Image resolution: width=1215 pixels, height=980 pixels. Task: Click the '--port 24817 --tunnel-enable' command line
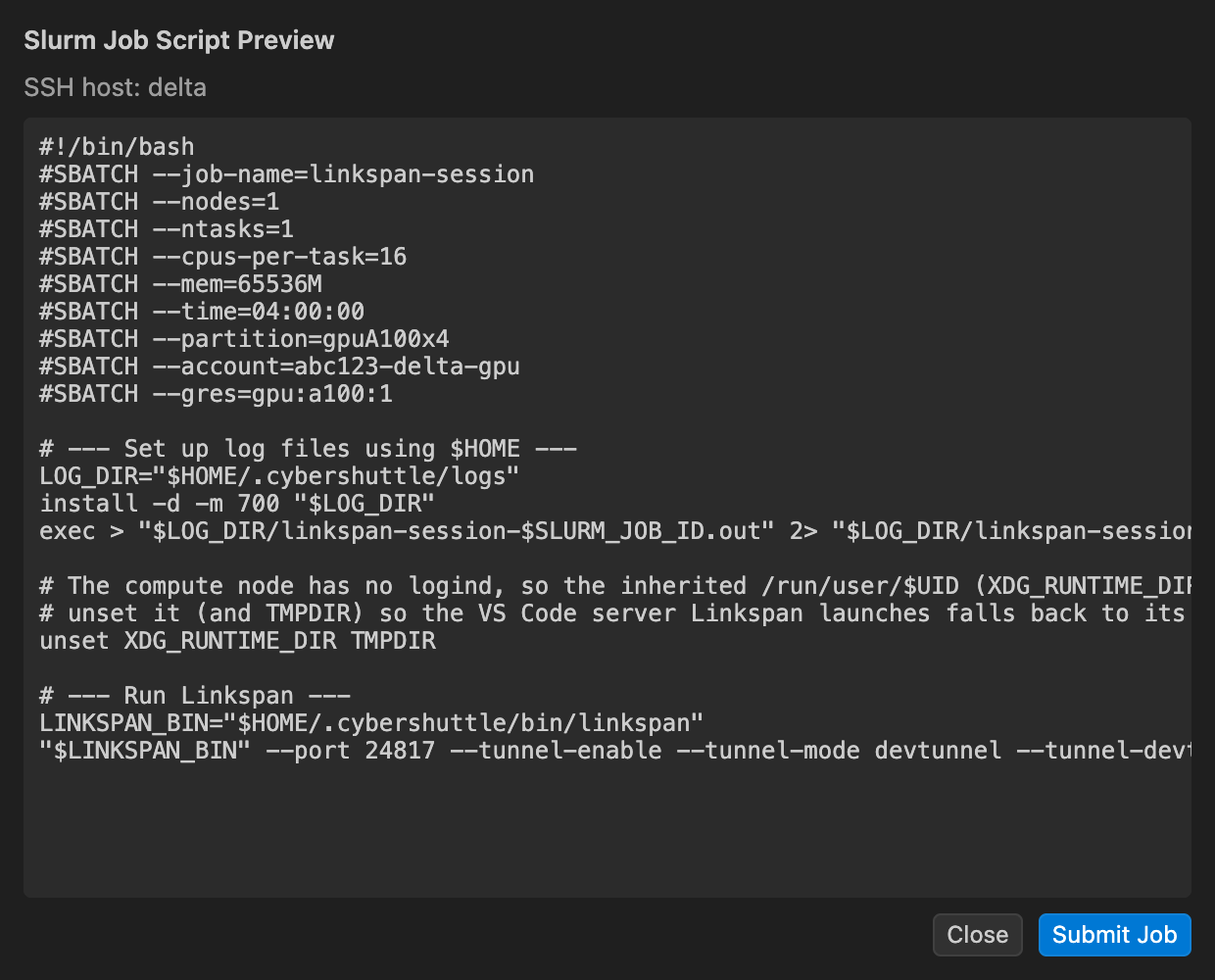pyautogui.click(x=615, y=751)
